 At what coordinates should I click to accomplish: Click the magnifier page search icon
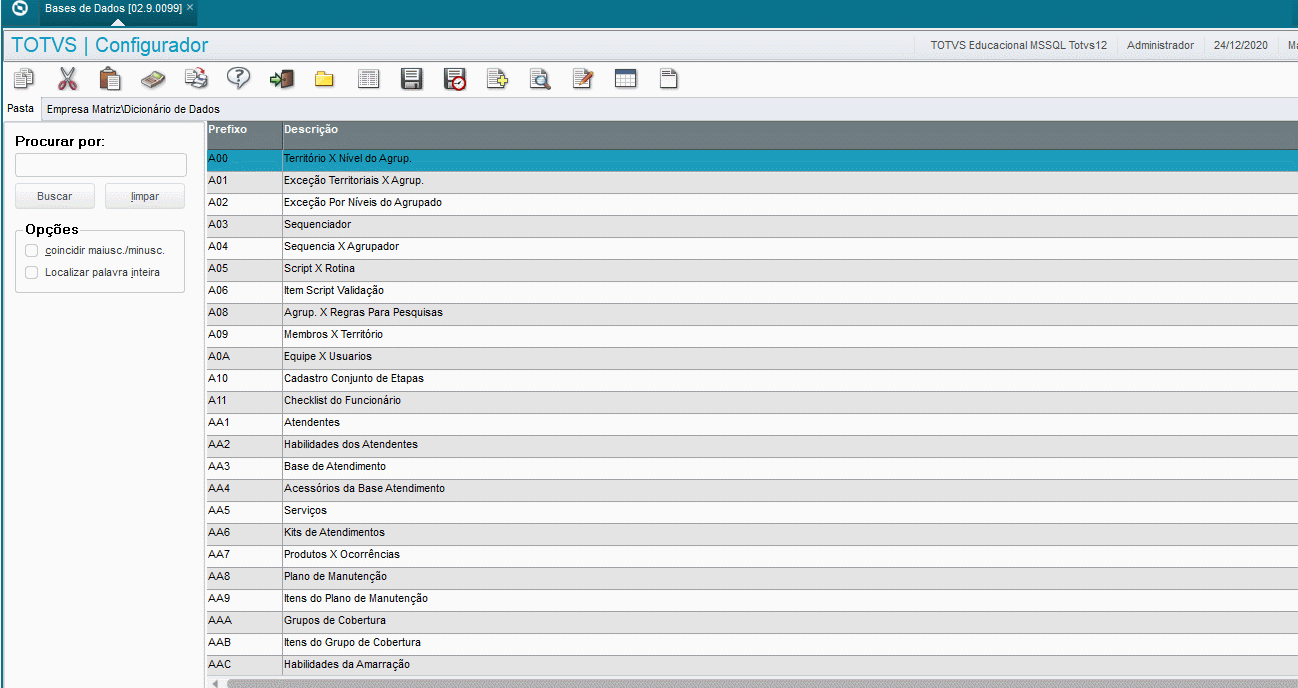(540, 79)
